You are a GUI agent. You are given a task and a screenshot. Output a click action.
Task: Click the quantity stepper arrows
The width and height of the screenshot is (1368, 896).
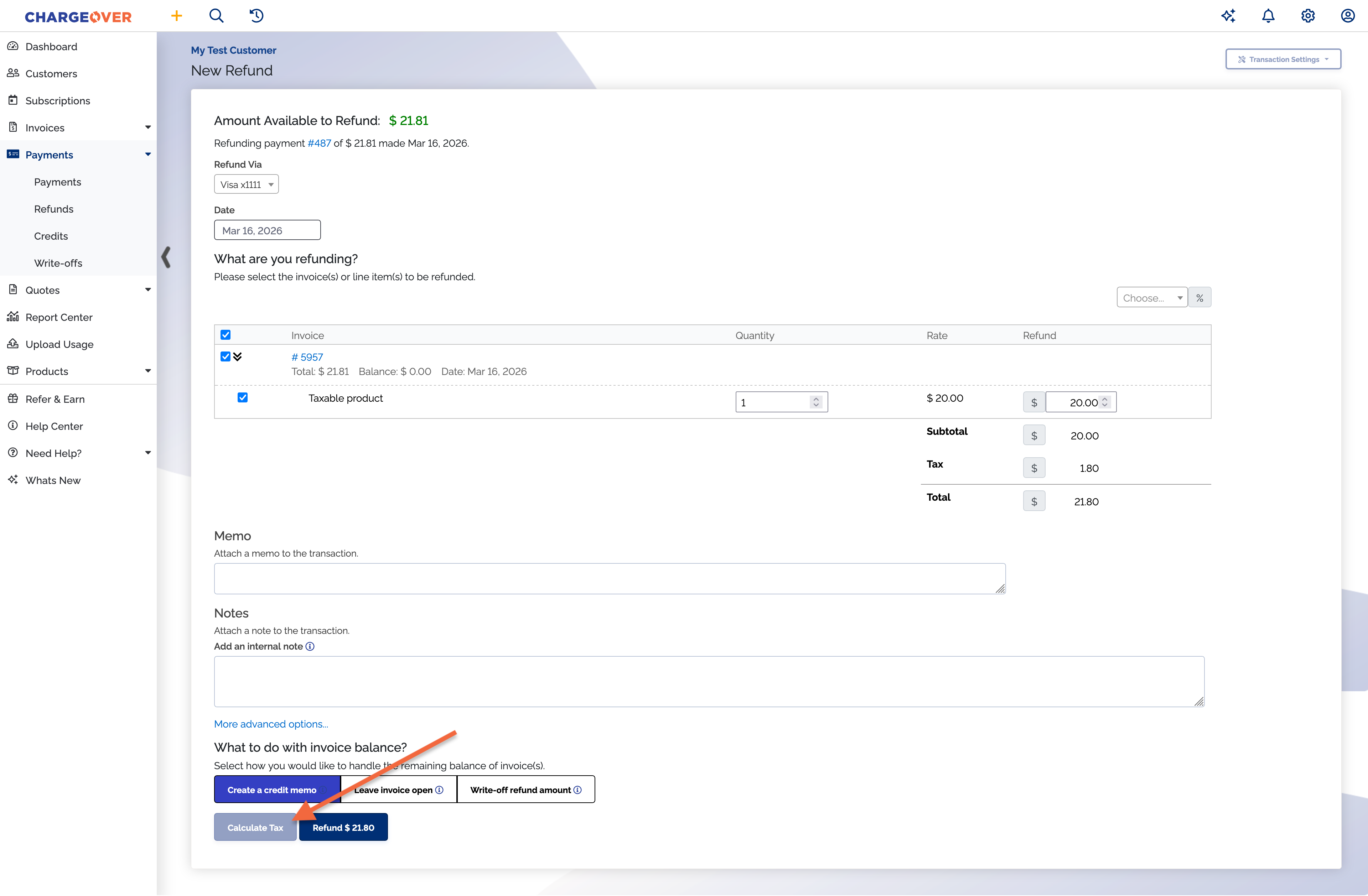pyautogui.click(x=815, y=402)
